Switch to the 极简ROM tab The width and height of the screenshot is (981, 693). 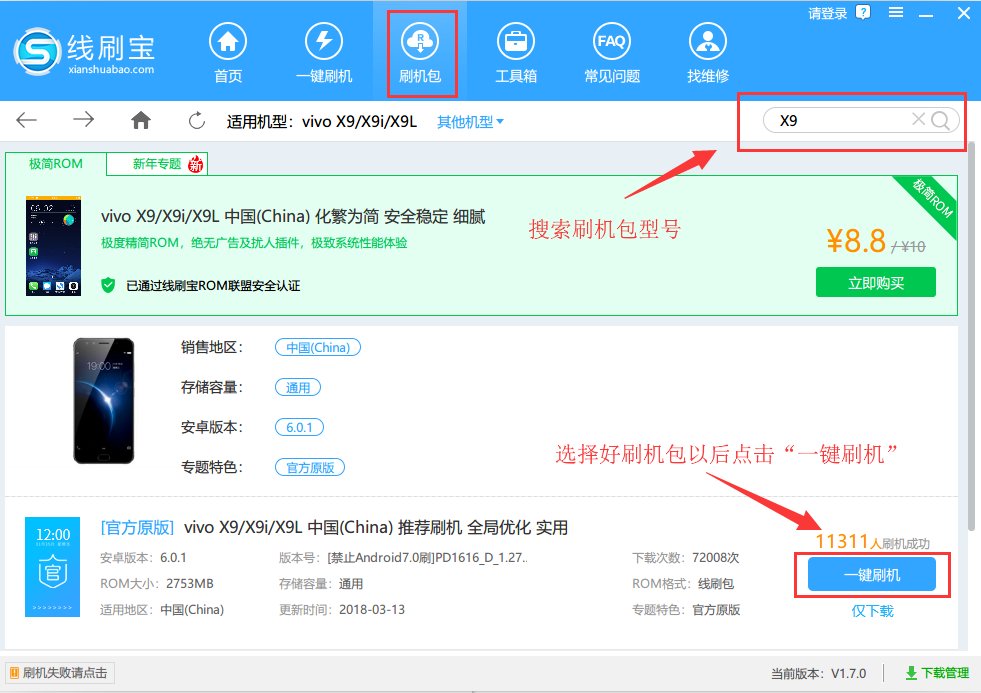[54, 163]
